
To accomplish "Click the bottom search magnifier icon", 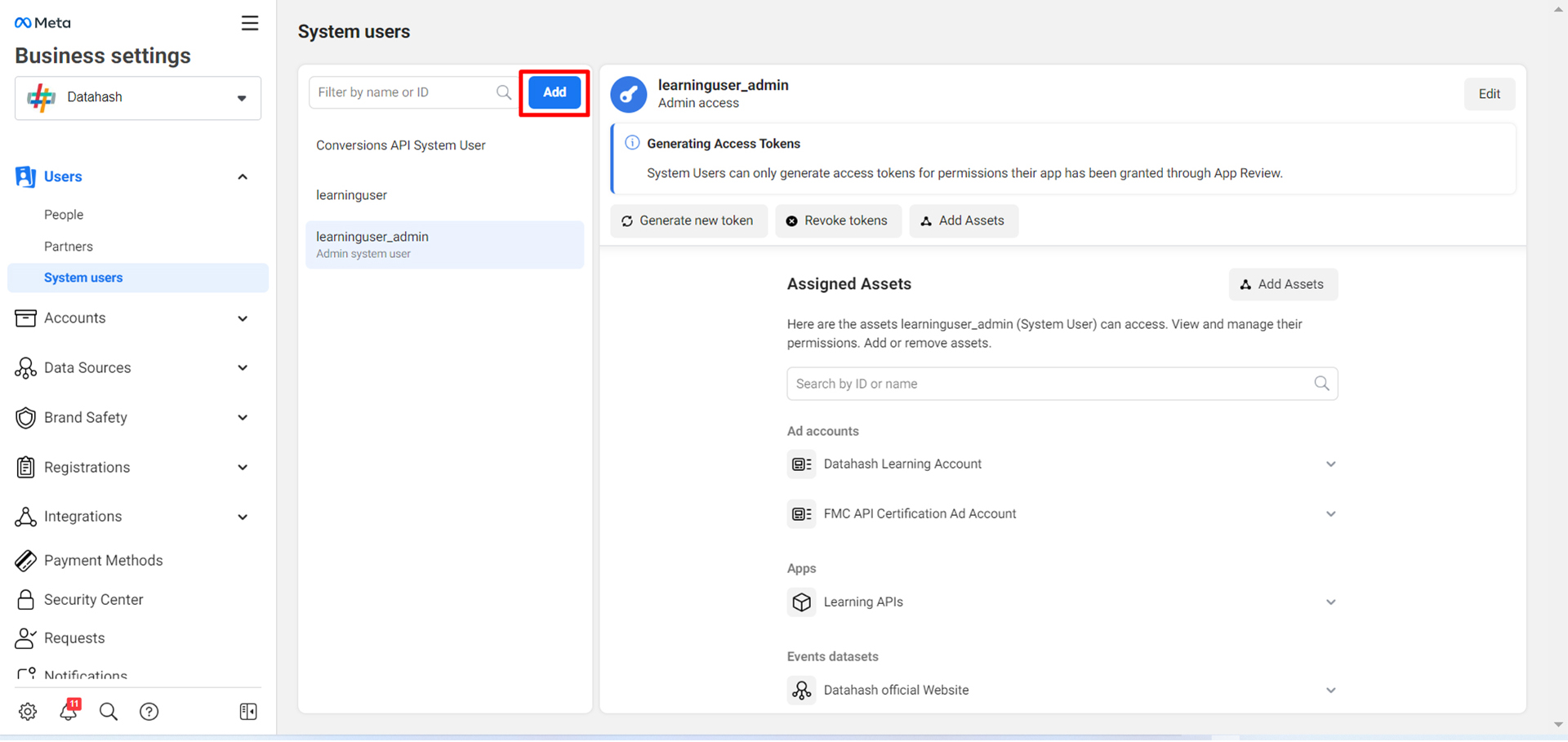I will pyautogui.click(x=109, y=712).
